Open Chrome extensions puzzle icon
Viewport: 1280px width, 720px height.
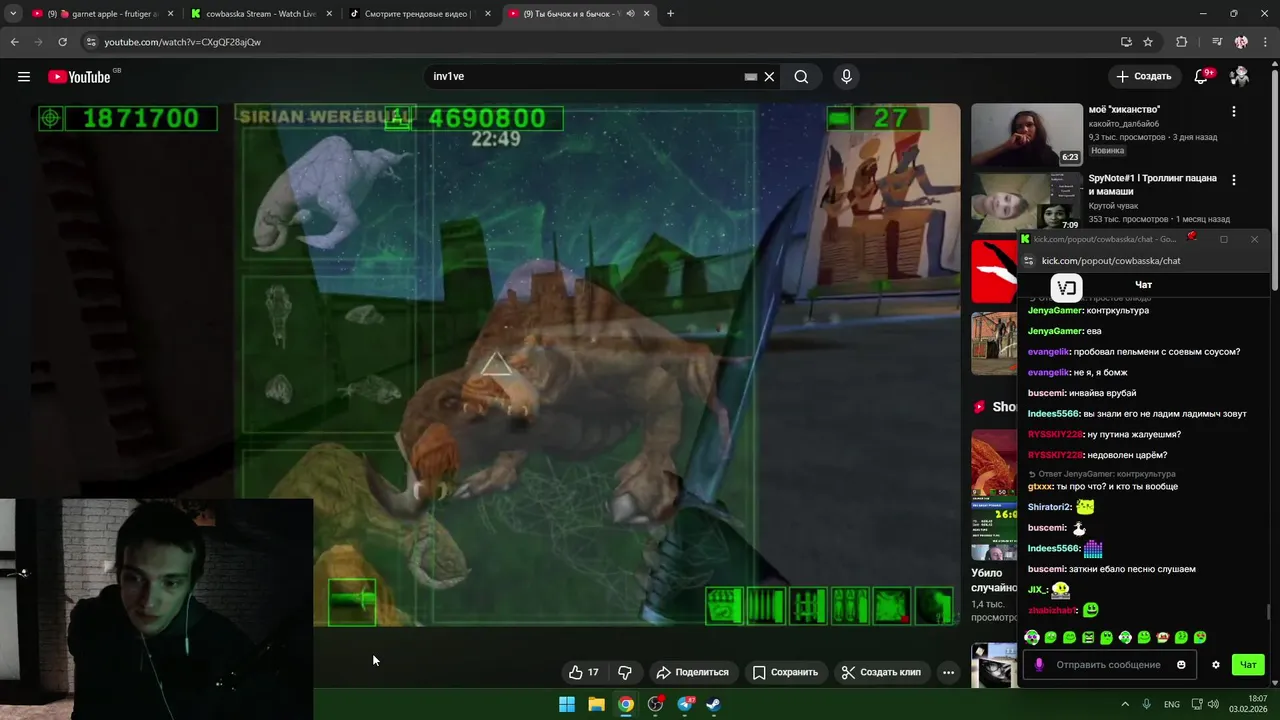click(x=1181, y=42)
